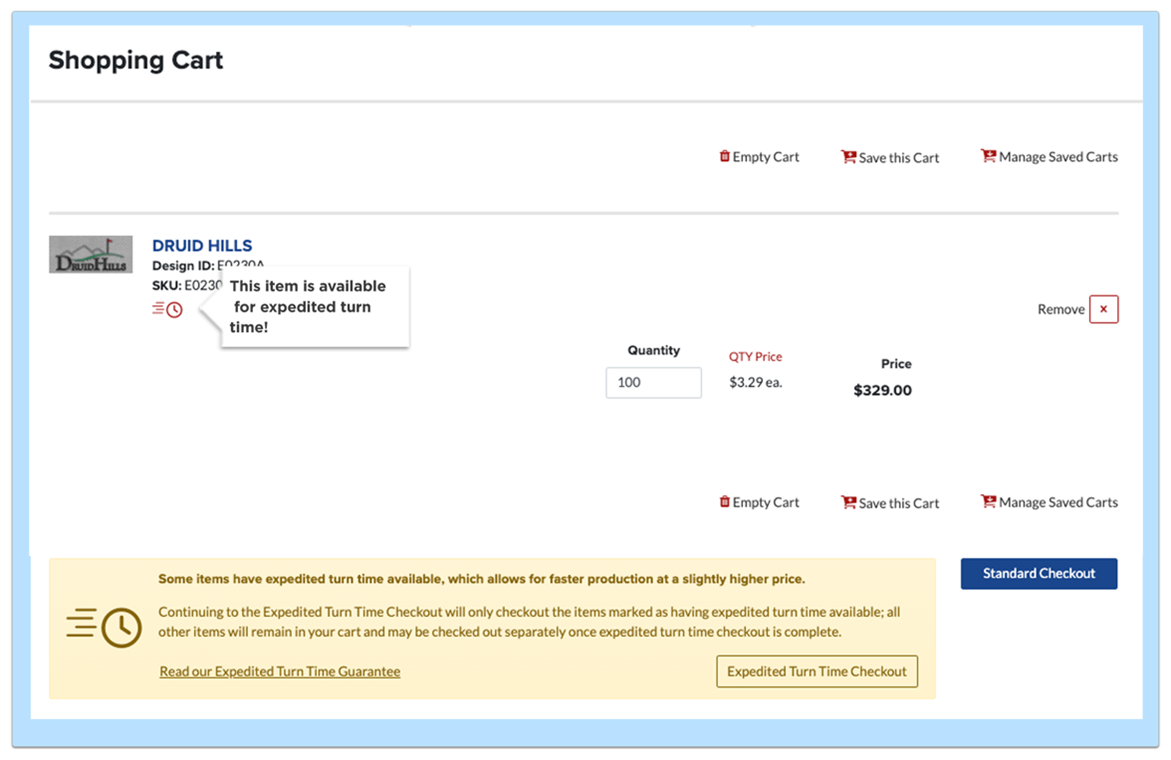Click the Save this Cart text label
Viewport: 1171px width, 760px height.
897,157
